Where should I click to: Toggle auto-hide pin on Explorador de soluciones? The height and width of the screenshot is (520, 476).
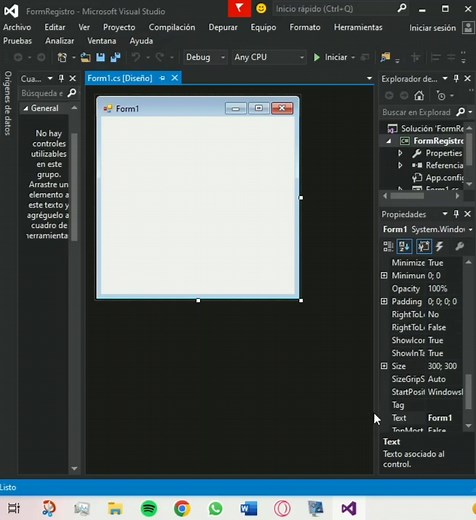pyautogui.click(x=456, y=79)
